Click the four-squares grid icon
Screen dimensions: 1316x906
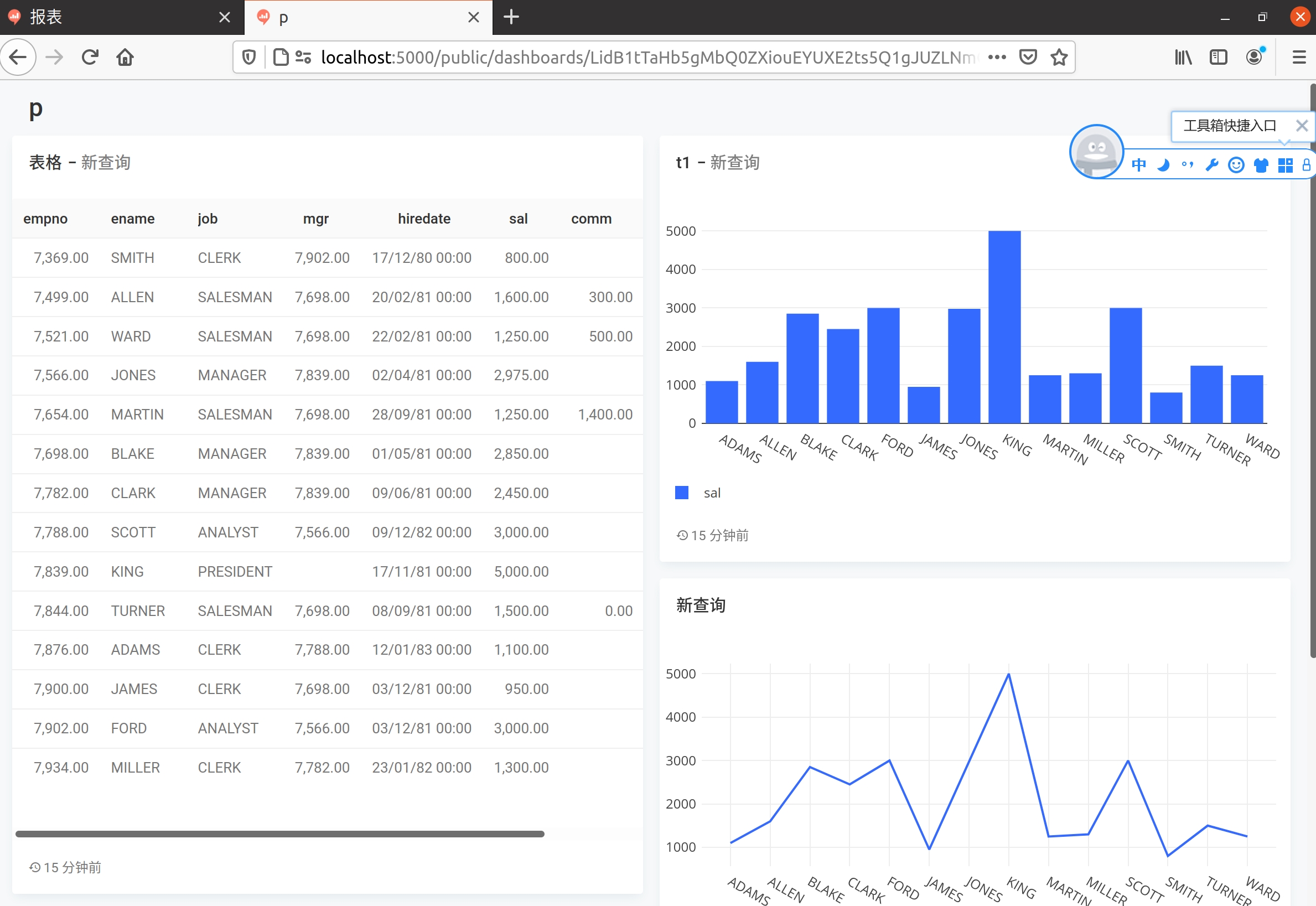[1286, 165]
